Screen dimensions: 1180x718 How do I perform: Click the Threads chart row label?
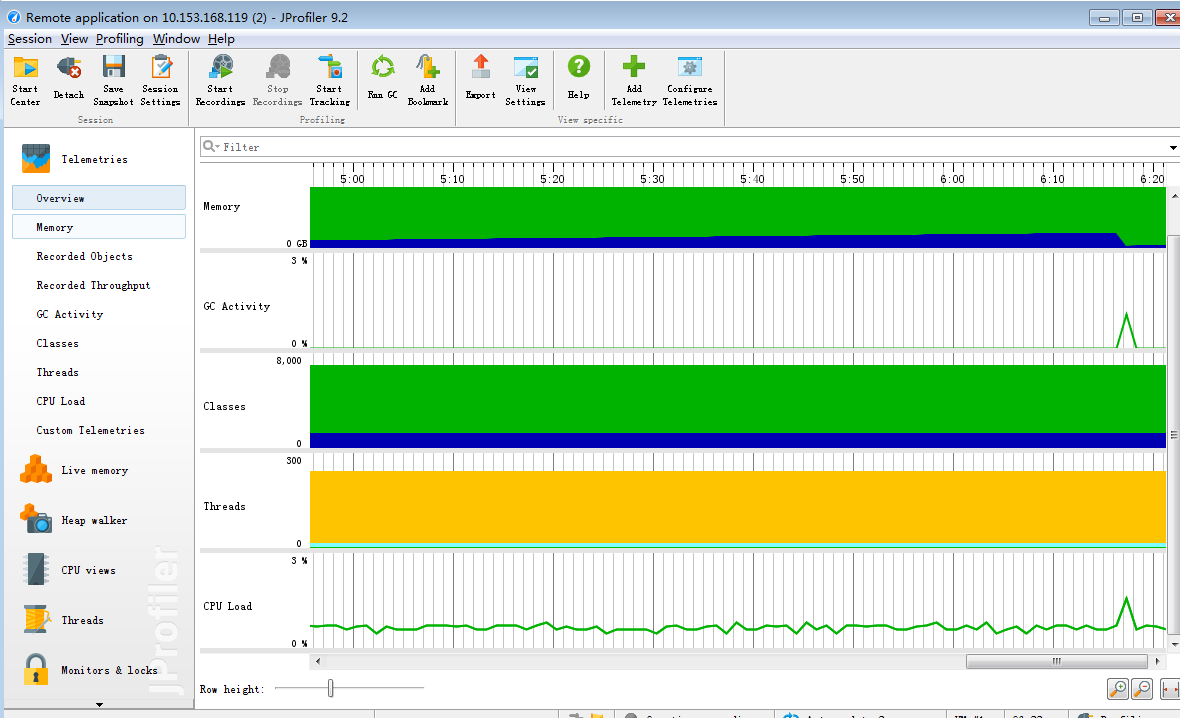[x=224, y=507]
